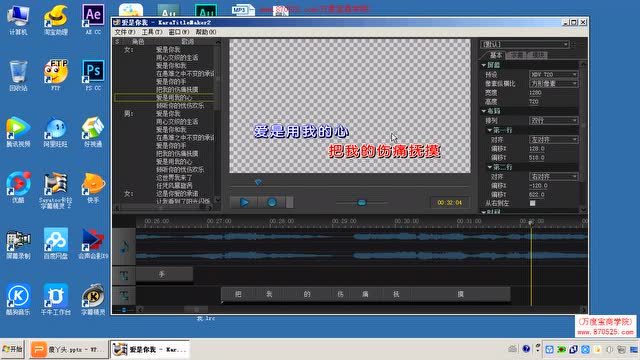The height and width of the screenshot is (360, 640).
Task: Select the first lyric row 爱是你我
Action: click(164, 49)
